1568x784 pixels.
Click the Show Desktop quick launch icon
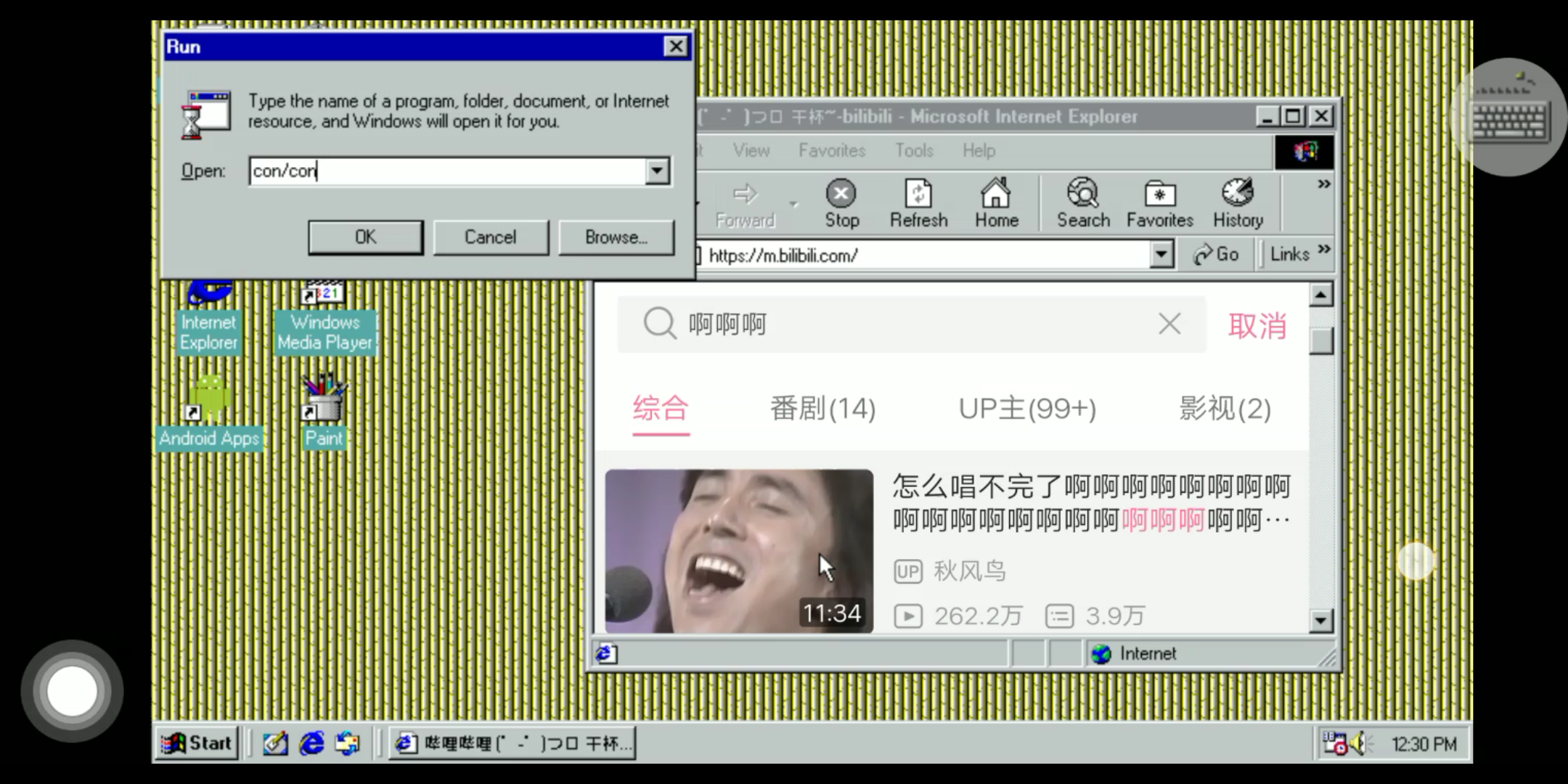[275, 743]
